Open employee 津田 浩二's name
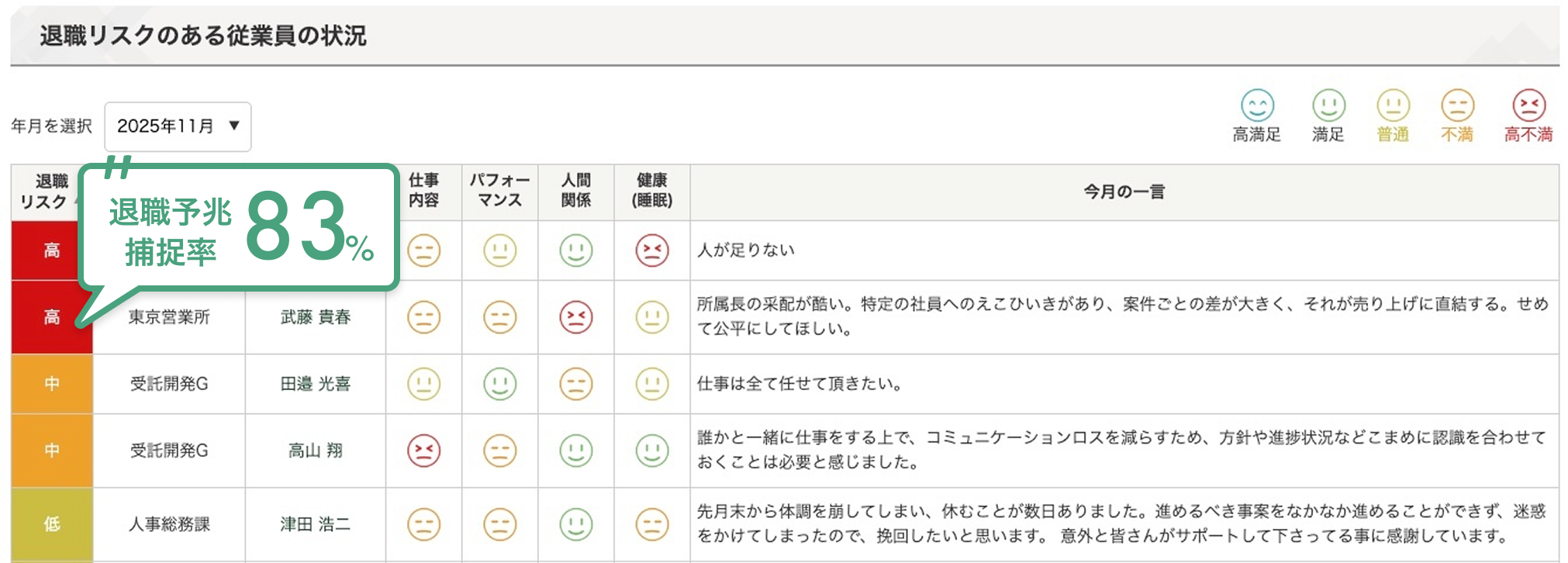 316,524
